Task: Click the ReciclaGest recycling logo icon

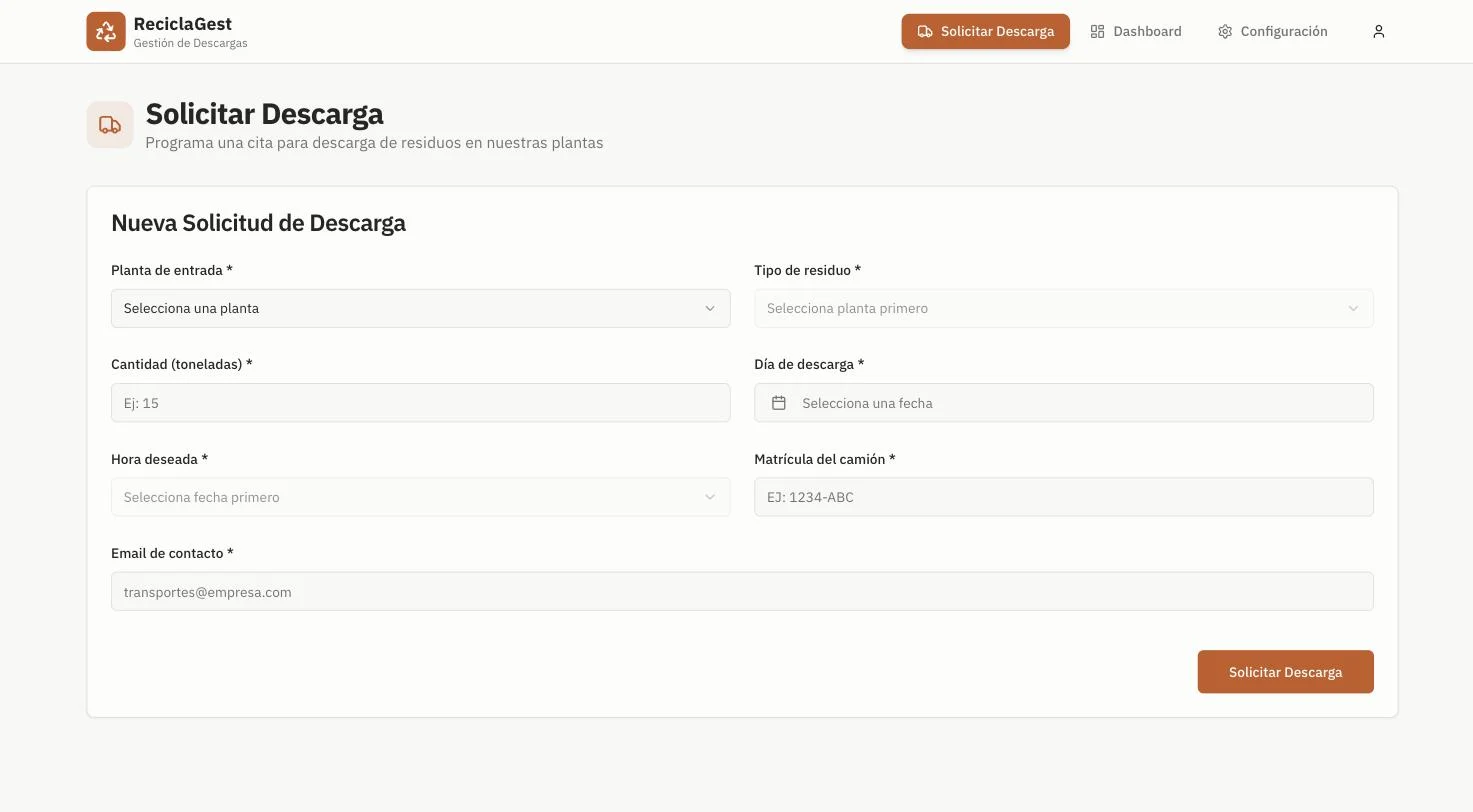Action: tap(106, 31)
